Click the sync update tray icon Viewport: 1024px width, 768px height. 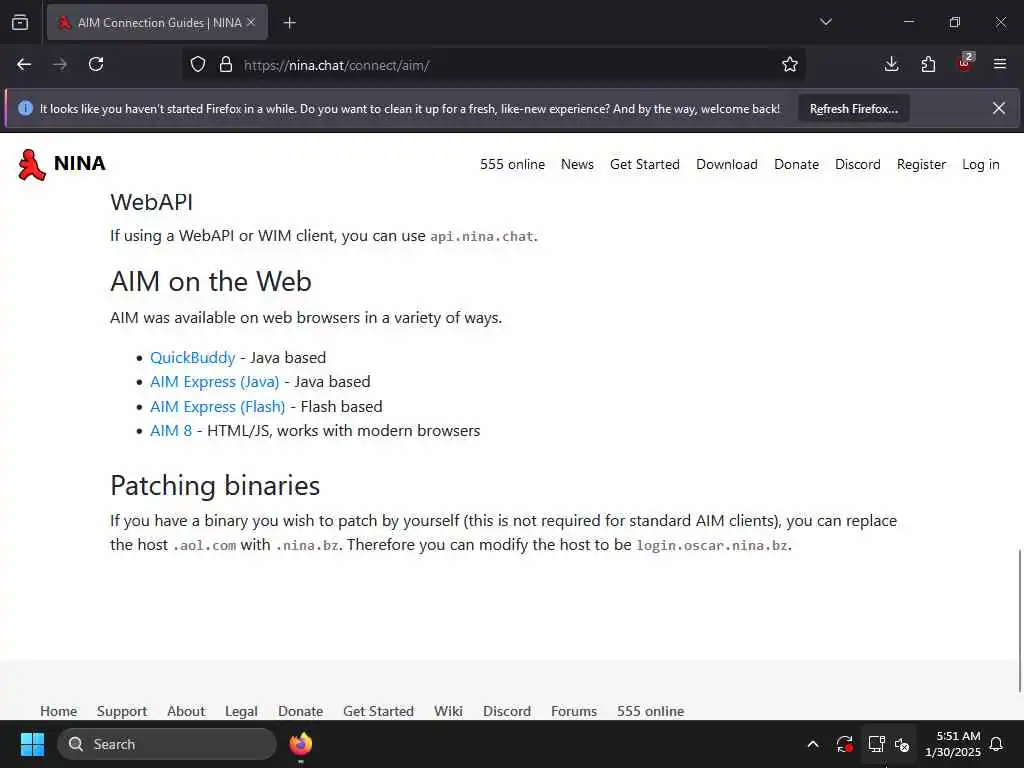[x=844, y=744]
